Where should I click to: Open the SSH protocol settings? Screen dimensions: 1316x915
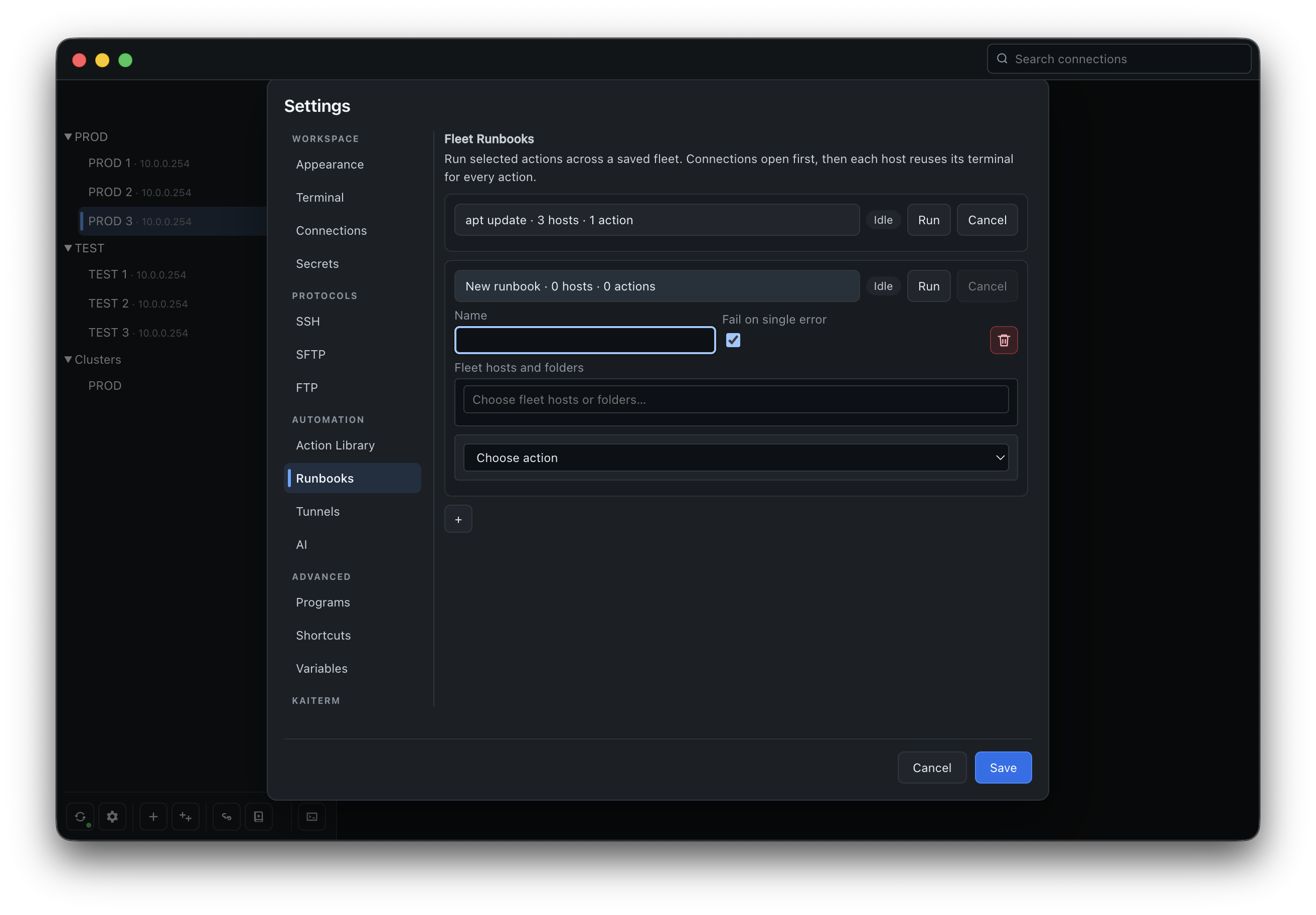coord(353,322)
